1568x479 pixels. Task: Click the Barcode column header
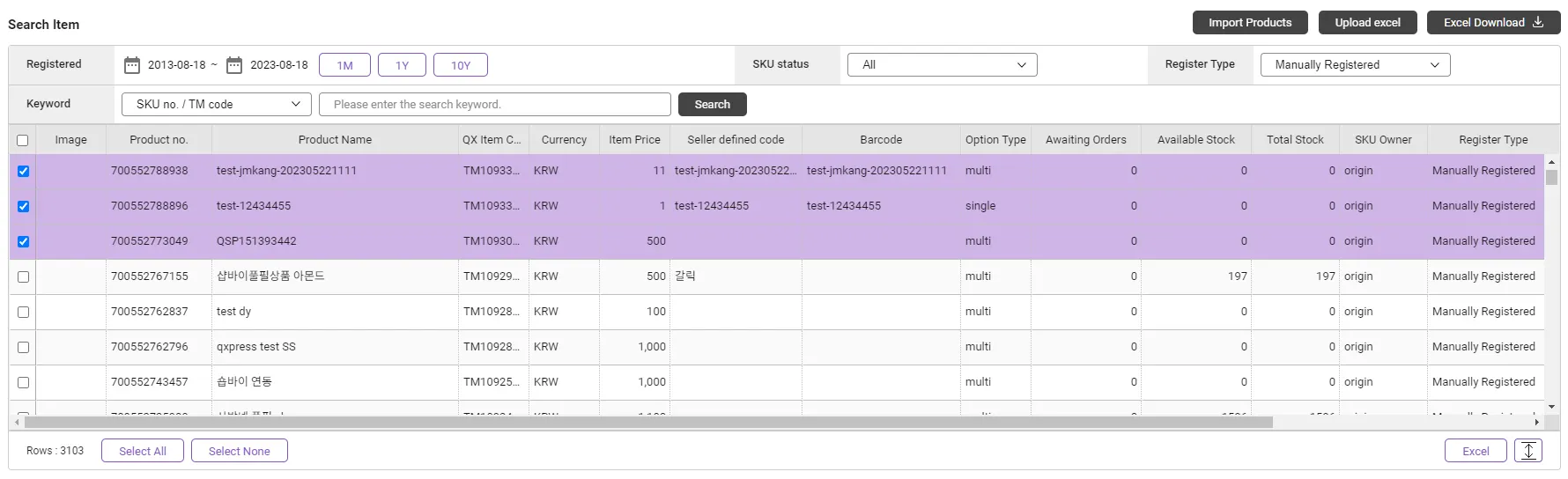(x=881, y=140)
